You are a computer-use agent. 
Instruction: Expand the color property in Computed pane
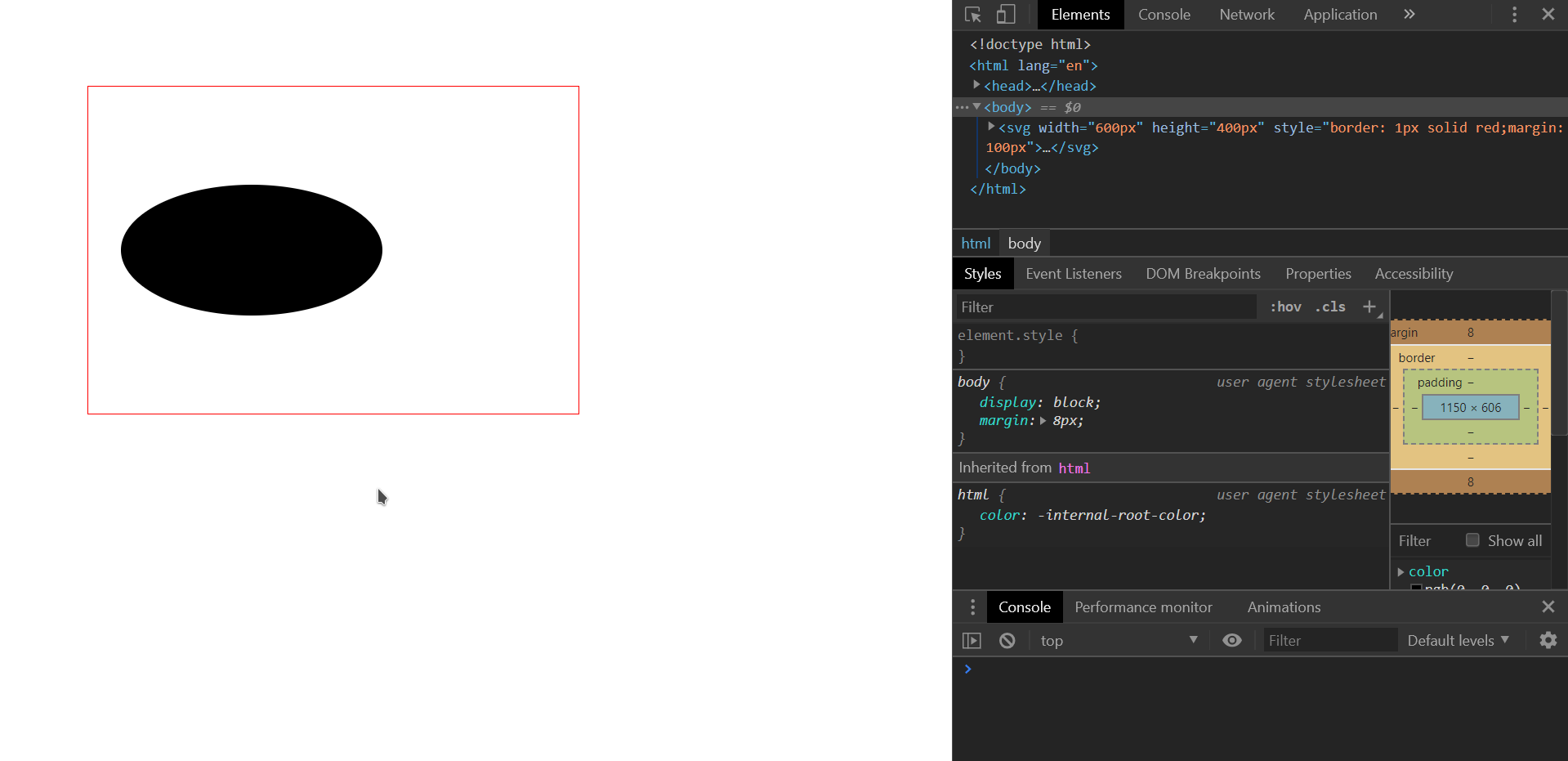click(x=1401, y=571)
